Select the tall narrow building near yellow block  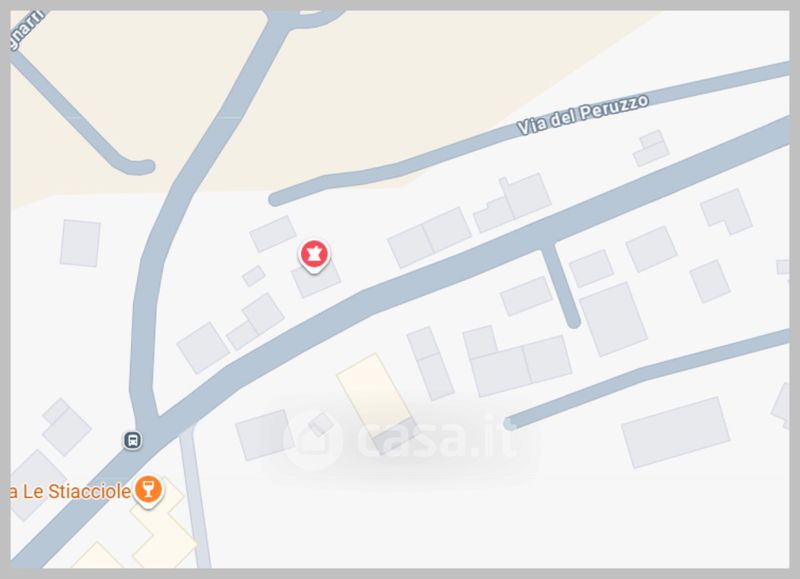[430, 363]
